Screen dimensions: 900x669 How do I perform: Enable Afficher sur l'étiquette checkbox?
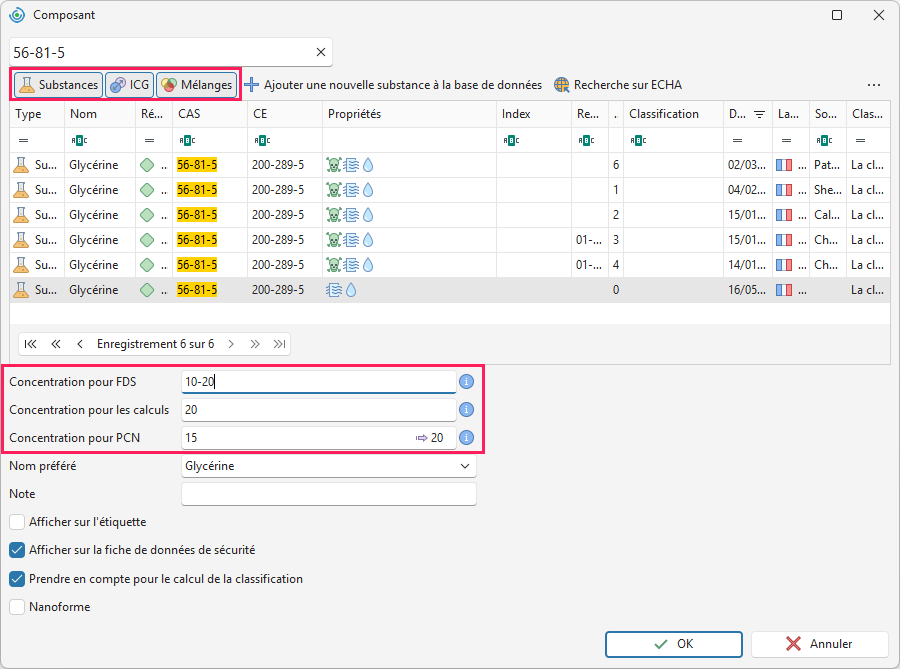pyautogui.click(x=17, y=522)
